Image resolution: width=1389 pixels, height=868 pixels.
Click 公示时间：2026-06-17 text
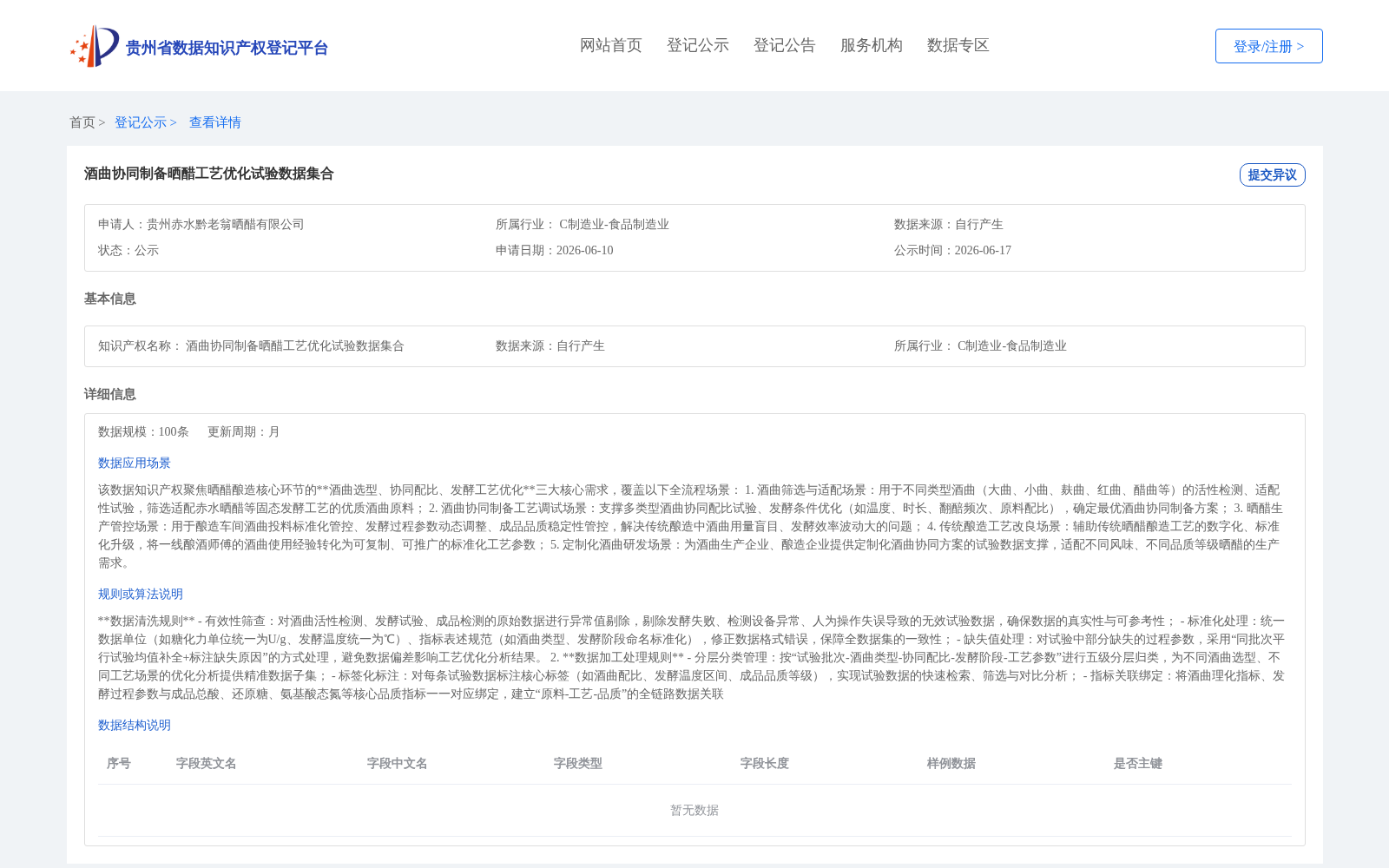pos(952,250)
